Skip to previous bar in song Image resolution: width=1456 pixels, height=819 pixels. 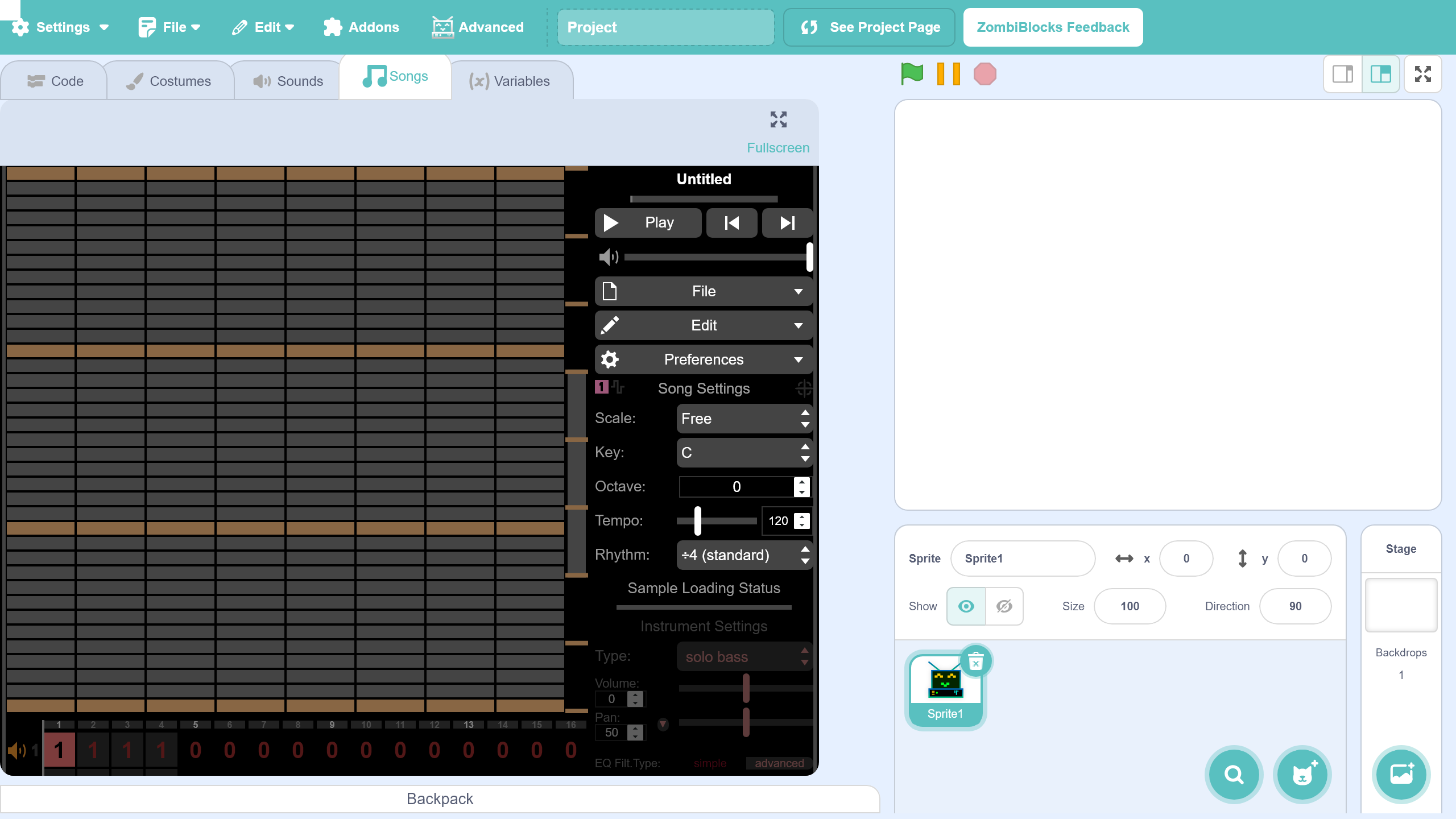(731, 223)
